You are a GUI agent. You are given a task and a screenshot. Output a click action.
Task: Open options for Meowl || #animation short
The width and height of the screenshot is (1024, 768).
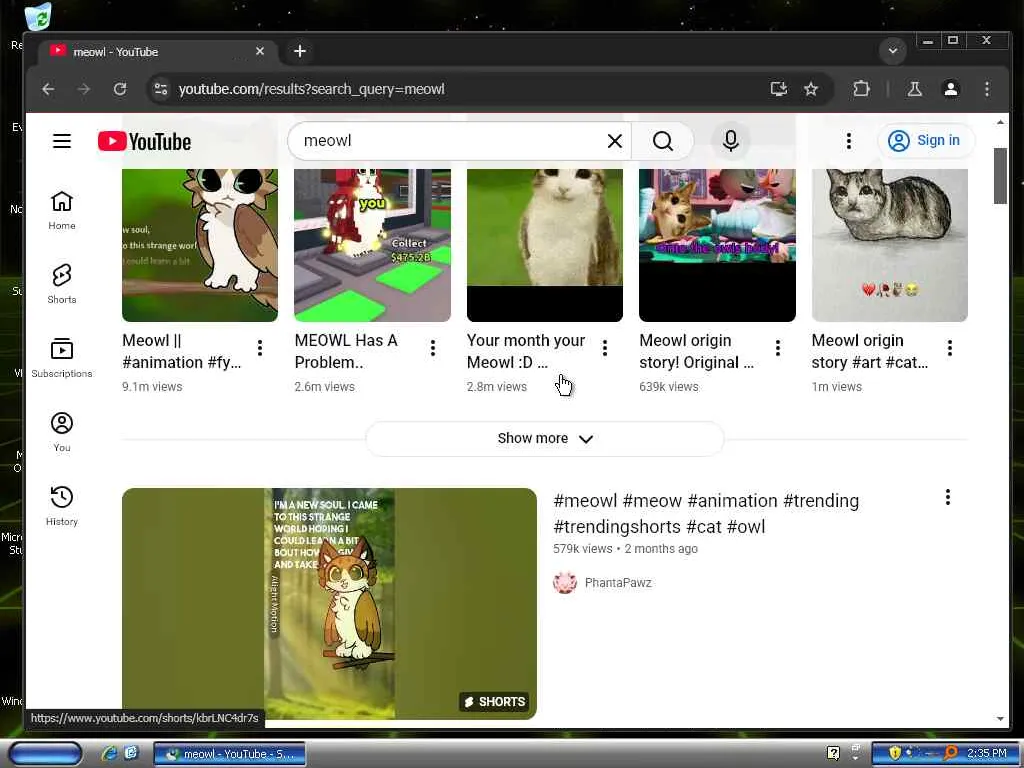click(260, 348)
